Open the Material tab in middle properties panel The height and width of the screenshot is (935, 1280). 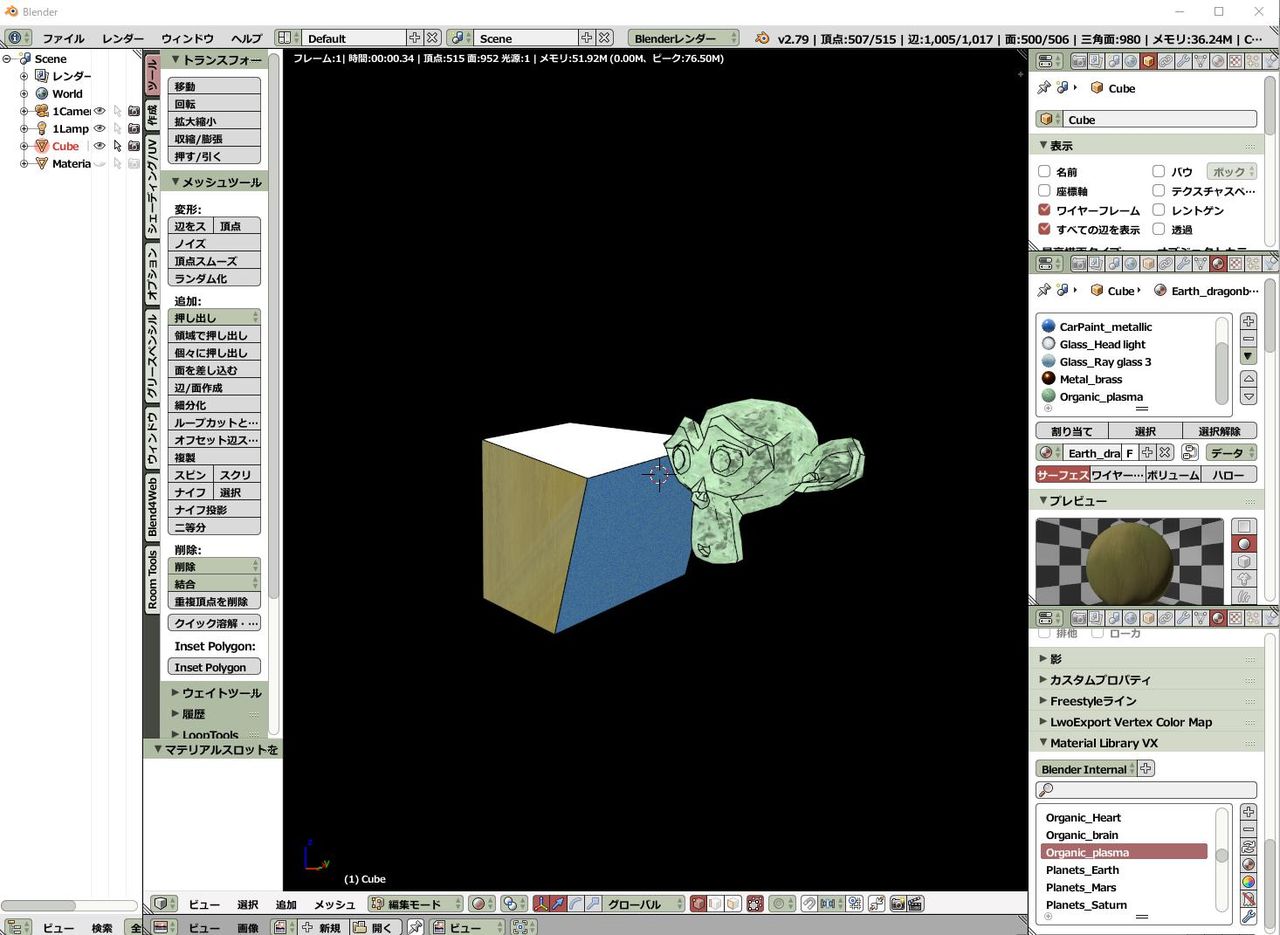[x=1217, y=264]
